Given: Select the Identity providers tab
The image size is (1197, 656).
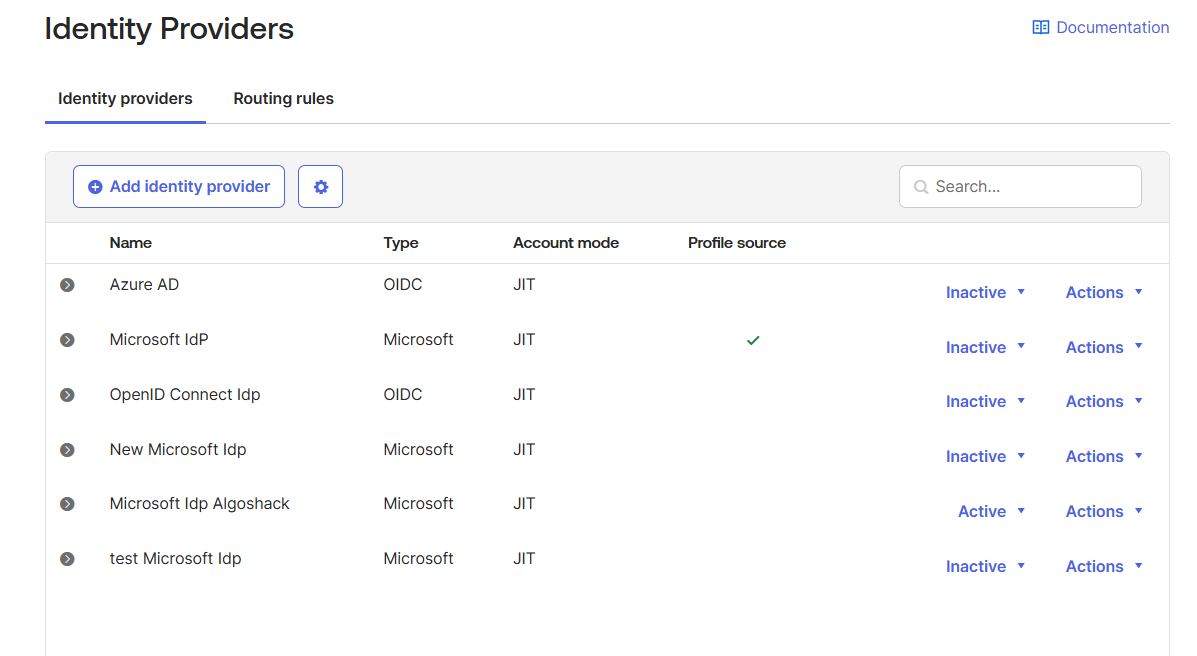Looking at the screenshot, I should (x=125, y=99).
